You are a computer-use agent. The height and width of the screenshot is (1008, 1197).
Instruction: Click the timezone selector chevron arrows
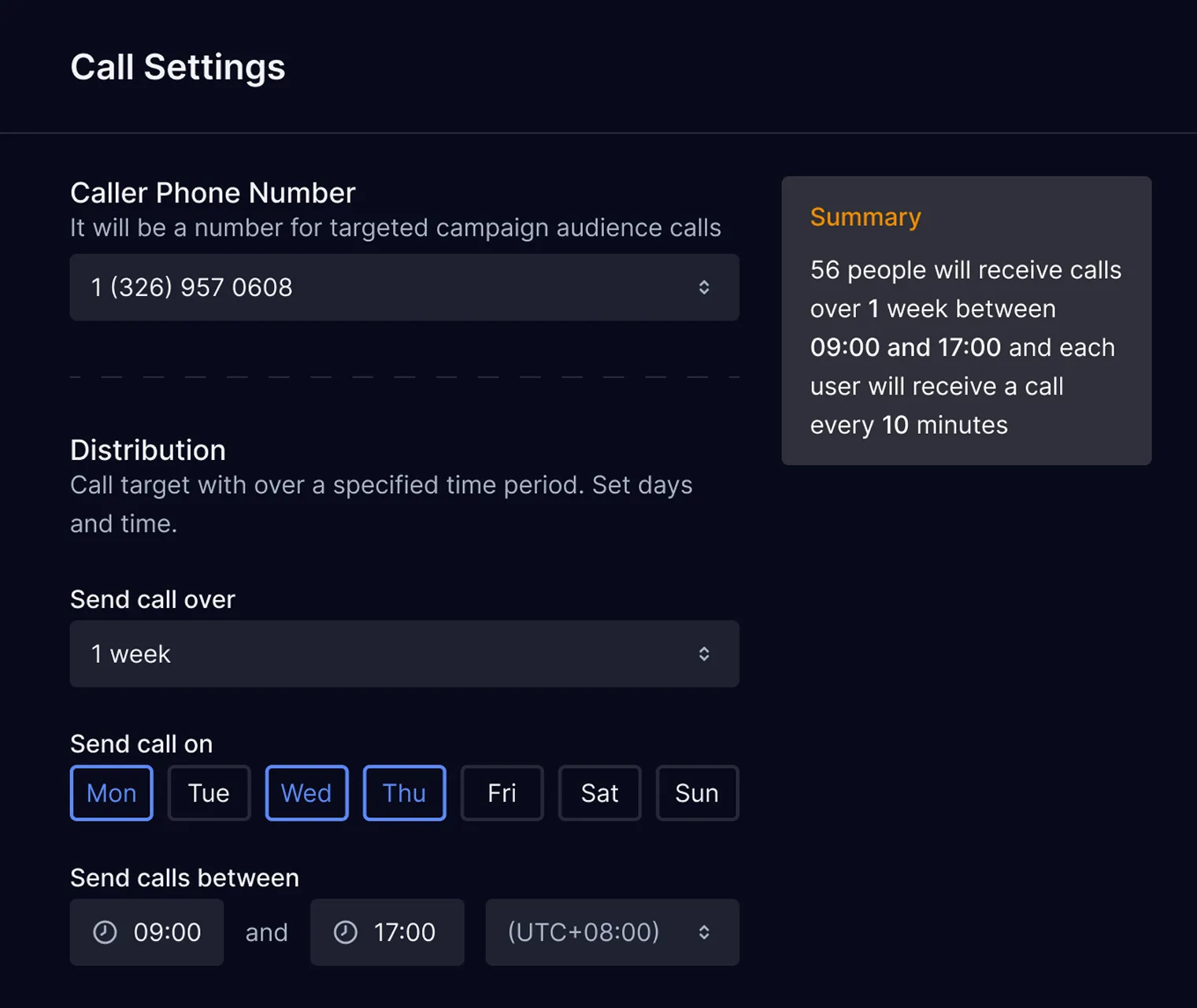click(704, 932)
